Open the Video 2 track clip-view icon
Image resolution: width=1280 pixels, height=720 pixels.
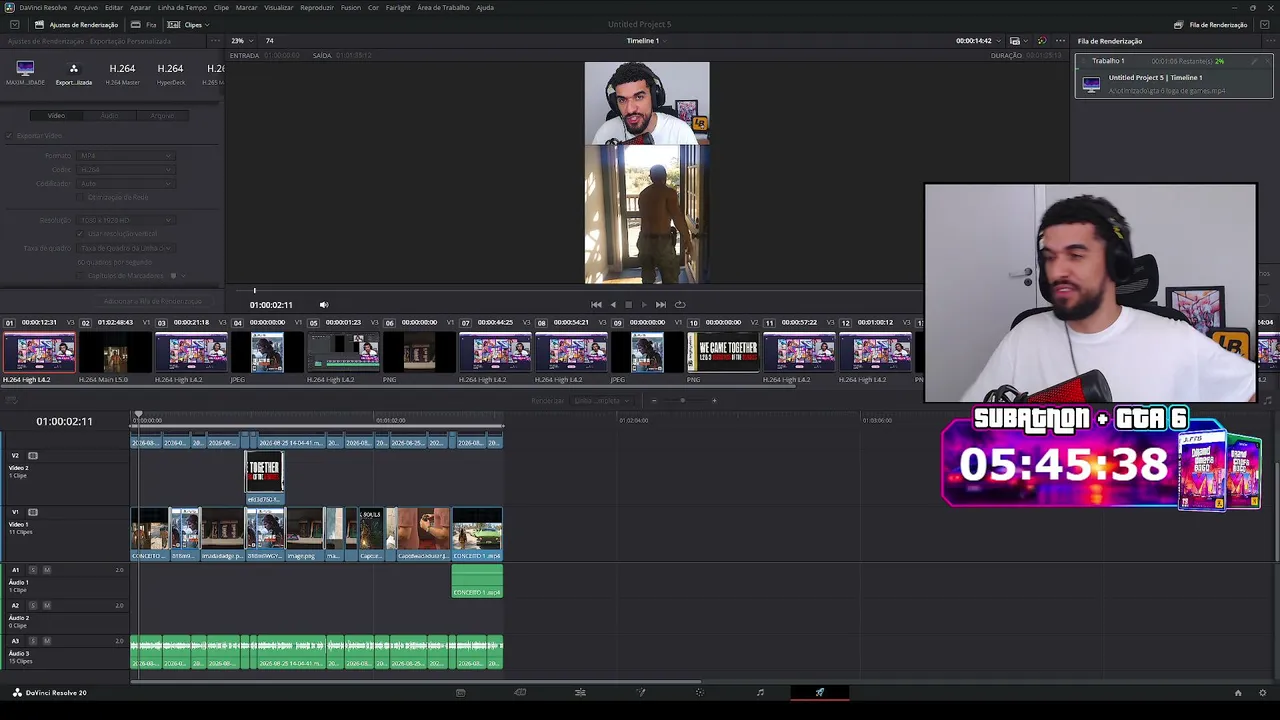[x=33, y=456]
